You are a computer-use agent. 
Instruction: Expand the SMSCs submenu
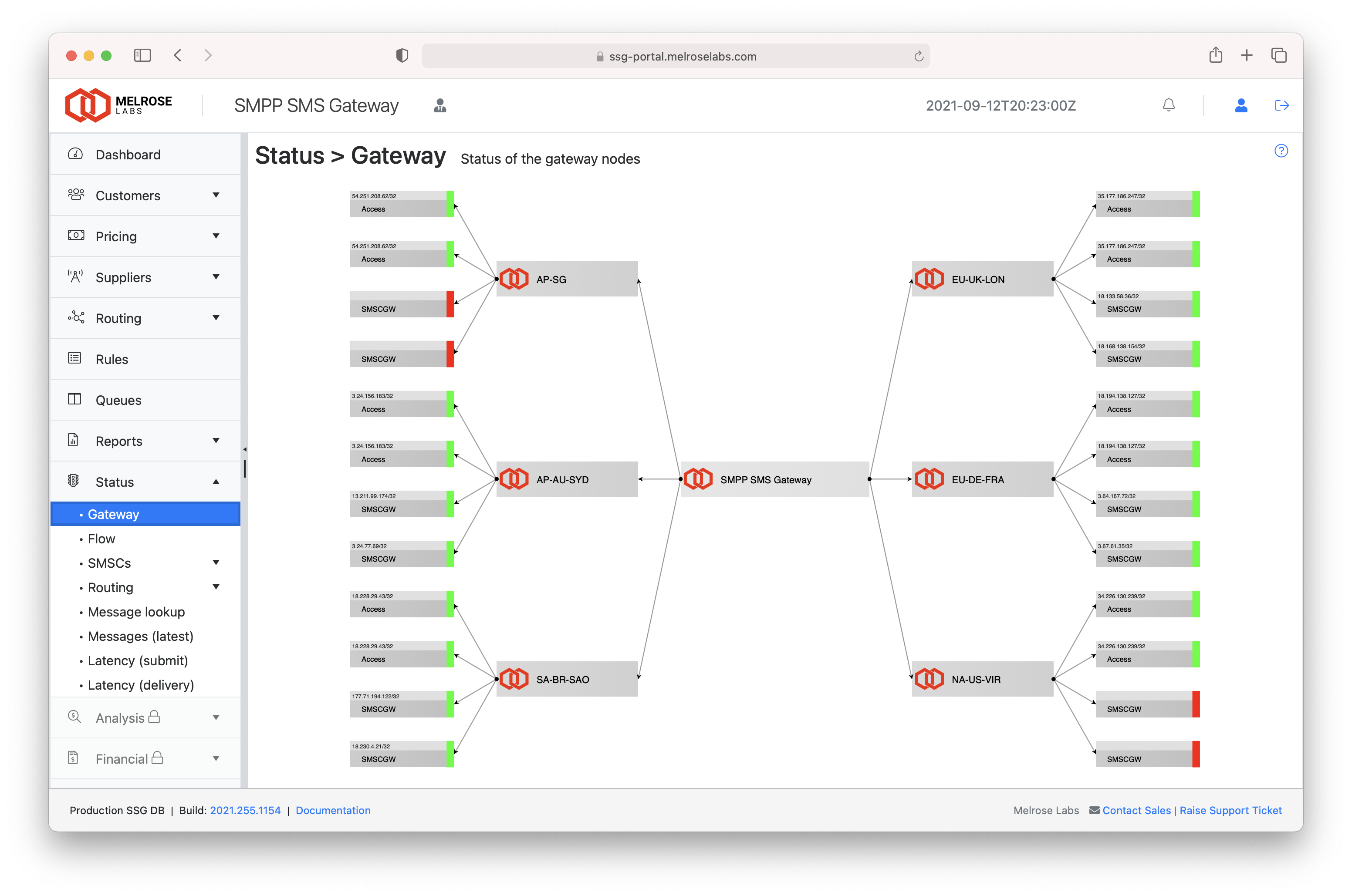[216, 563]
